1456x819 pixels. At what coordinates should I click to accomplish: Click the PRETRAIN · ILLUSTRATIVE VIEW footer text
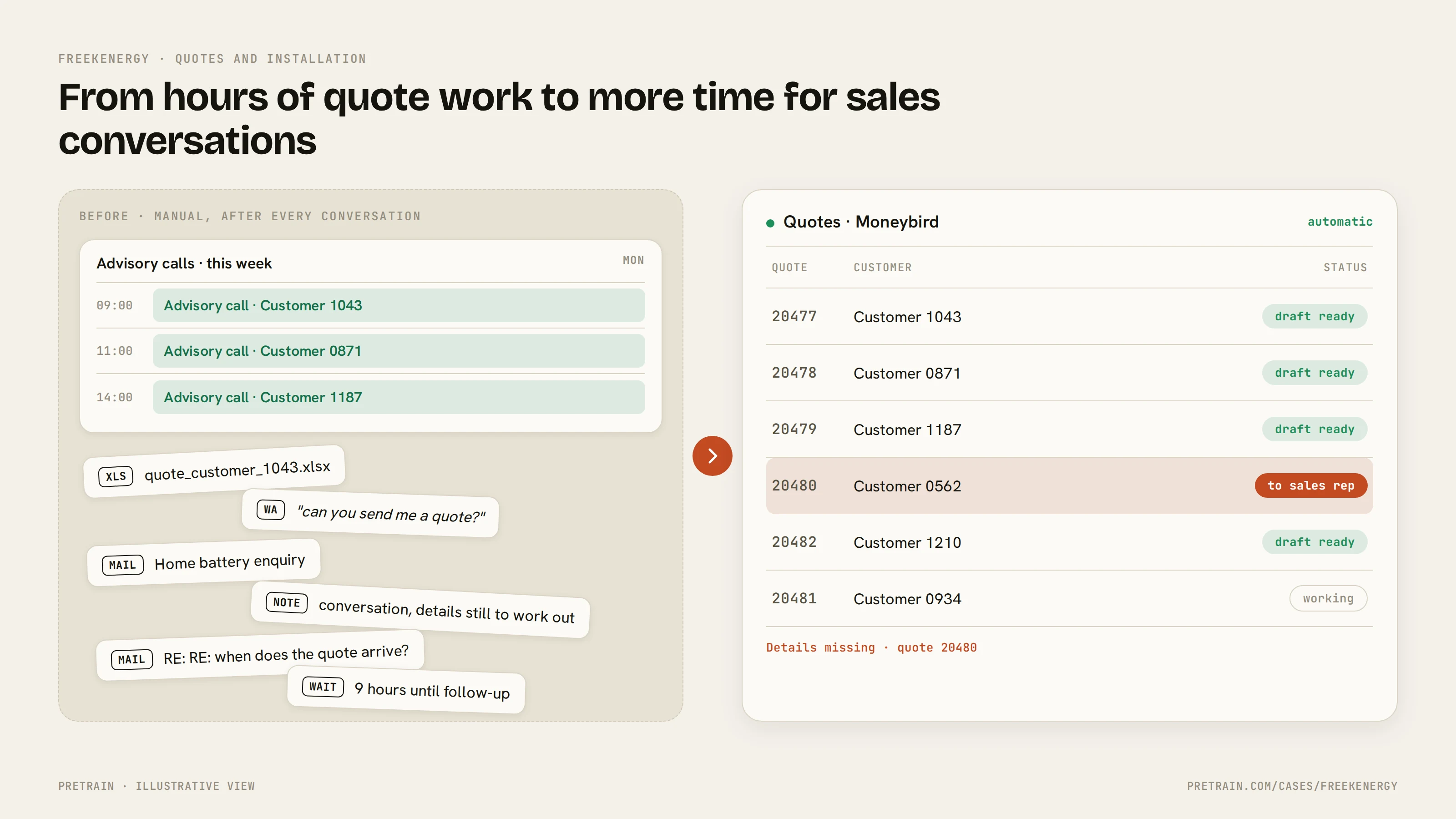click(157, 786)
